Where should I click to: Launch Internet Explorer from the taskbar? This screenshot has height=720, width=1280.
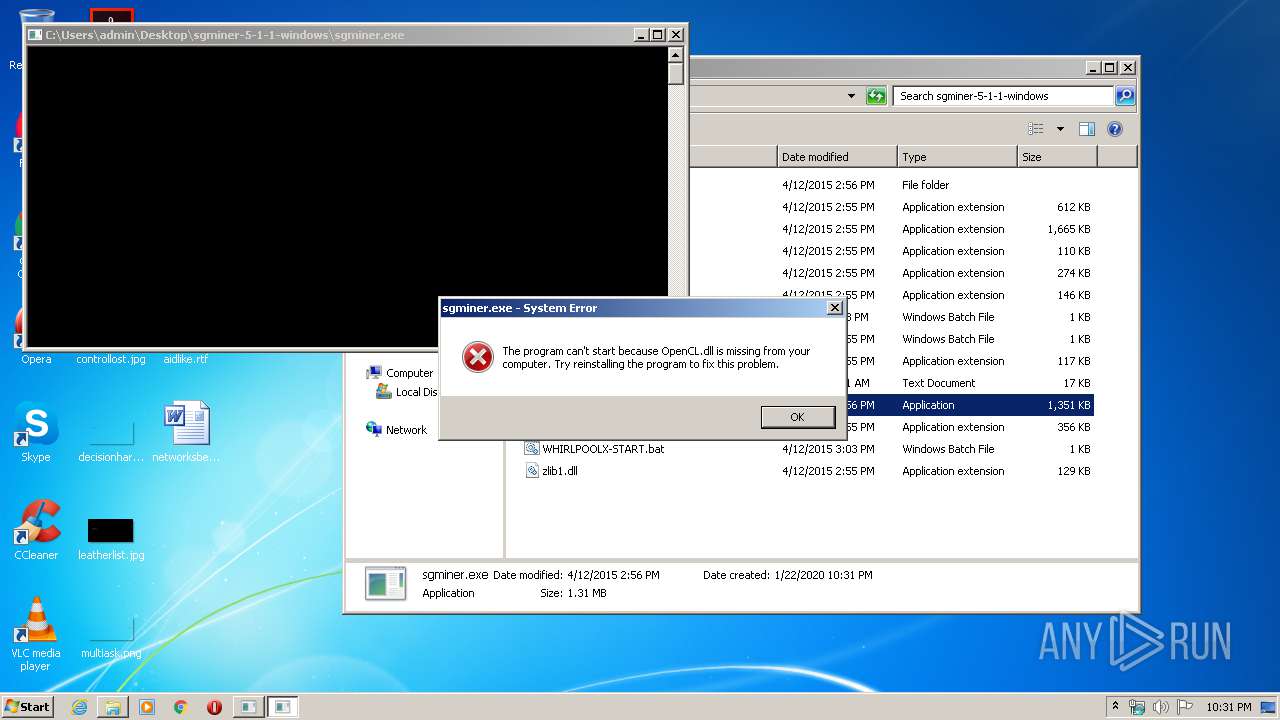click(80, 707)
